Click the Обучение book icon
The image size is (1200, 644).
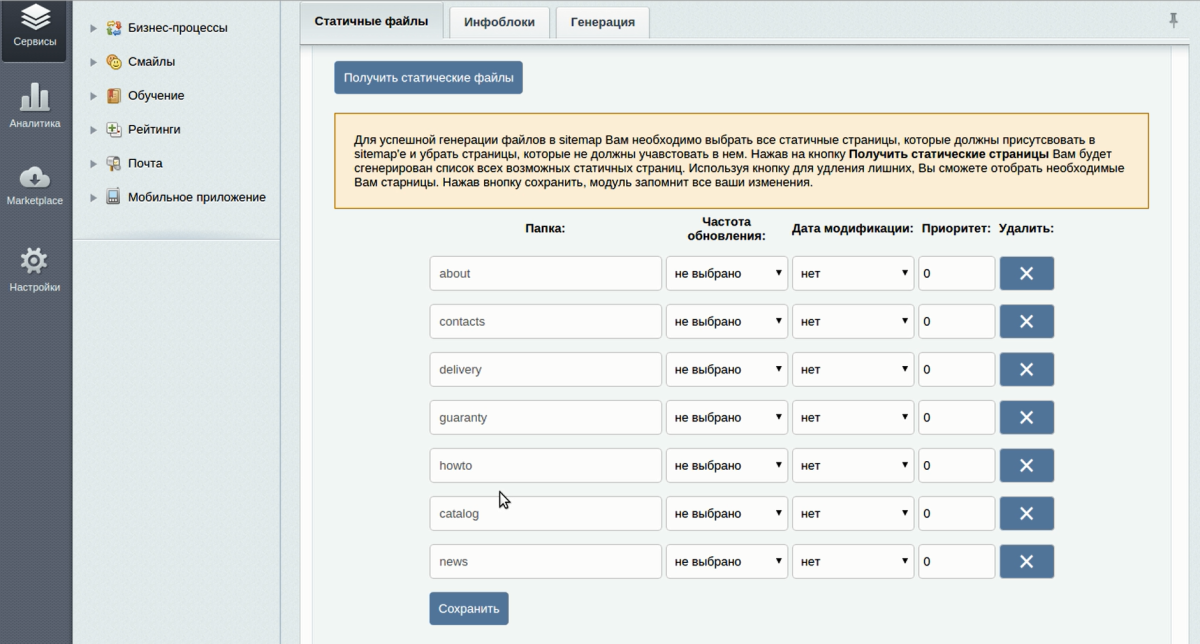pyautogui.click(x=113, y=95)
